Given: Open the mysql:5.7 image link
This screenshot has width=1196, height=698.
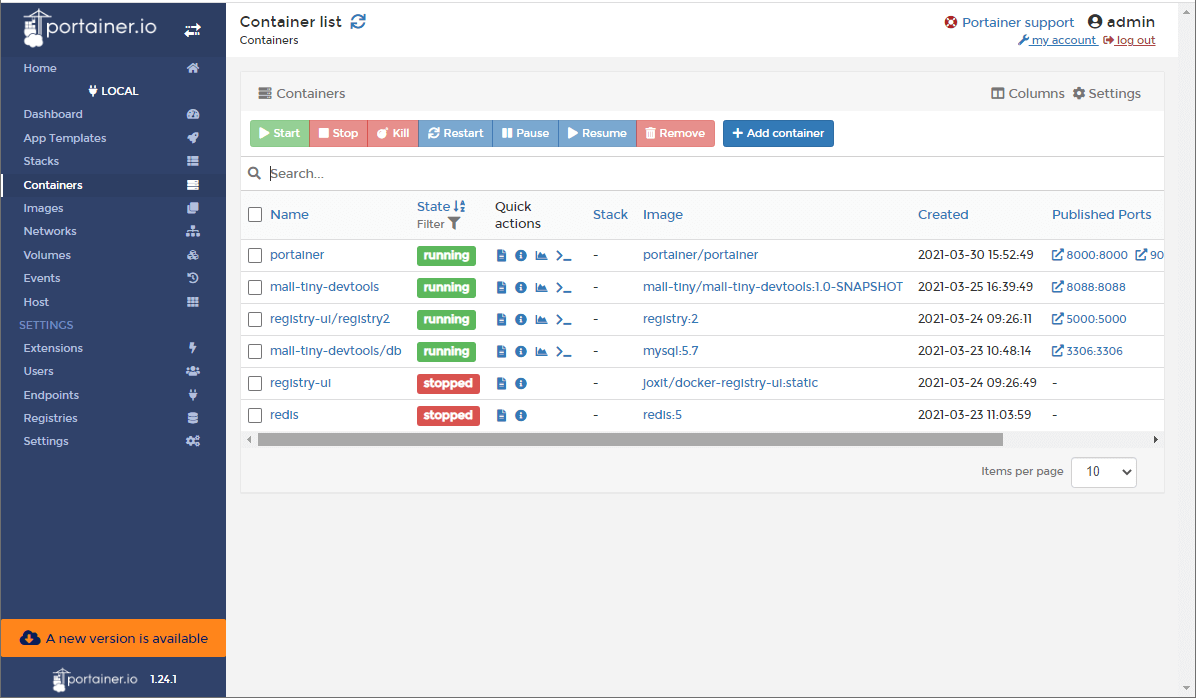Looking at the screenshot, I should [x=670, y=351].
